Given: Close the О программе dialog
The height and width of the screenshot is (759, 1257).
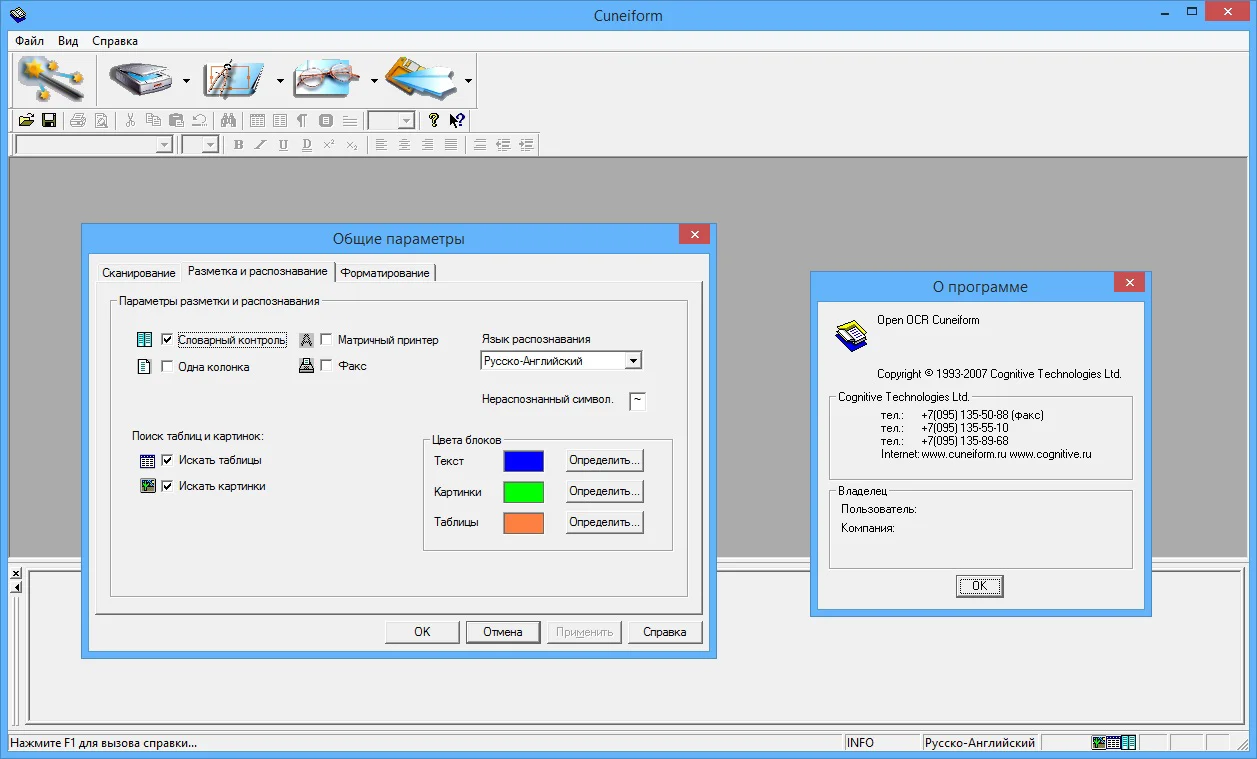Looking at the screenshot, I should [x=1129, y=283].
